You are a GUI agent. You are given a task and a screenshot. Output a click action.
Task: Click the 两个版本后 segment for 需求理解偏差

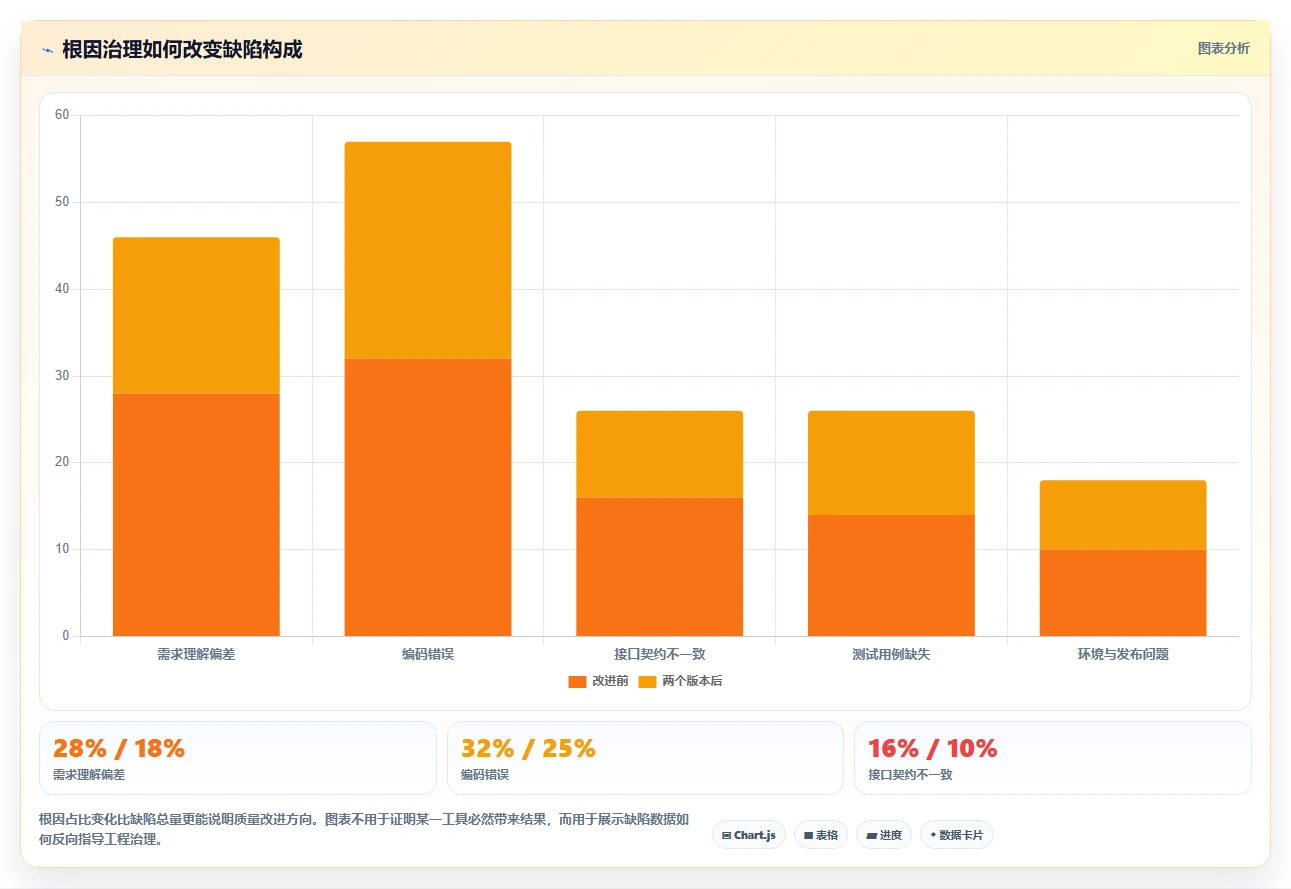pos(196,315)
